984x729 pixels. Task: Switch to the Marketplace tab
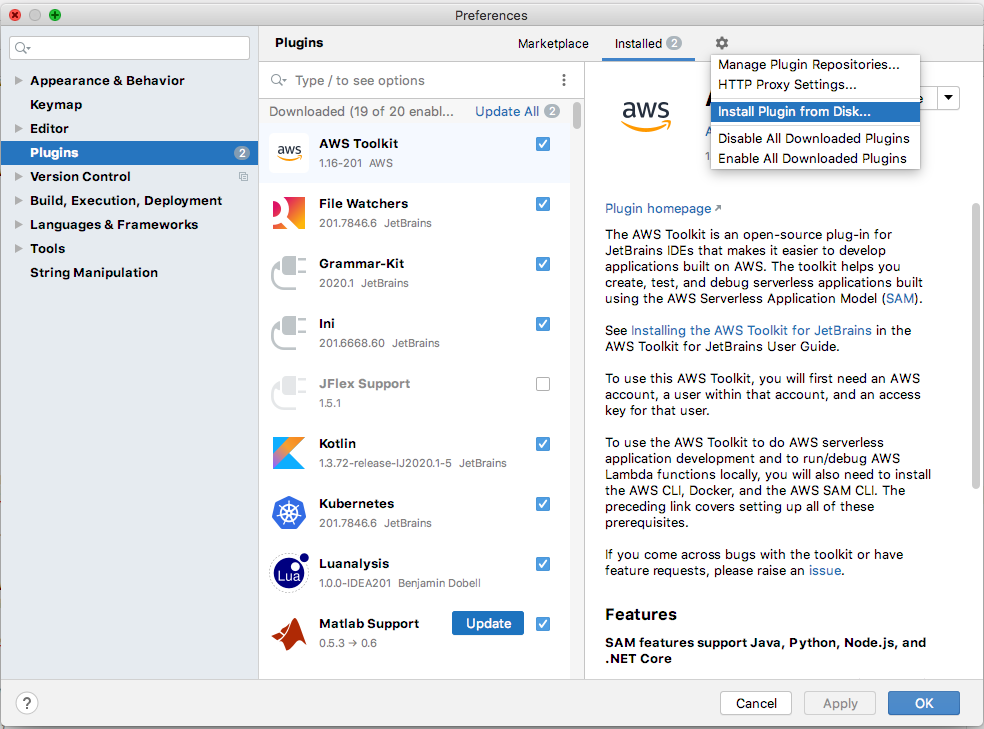tap(553, 44)
